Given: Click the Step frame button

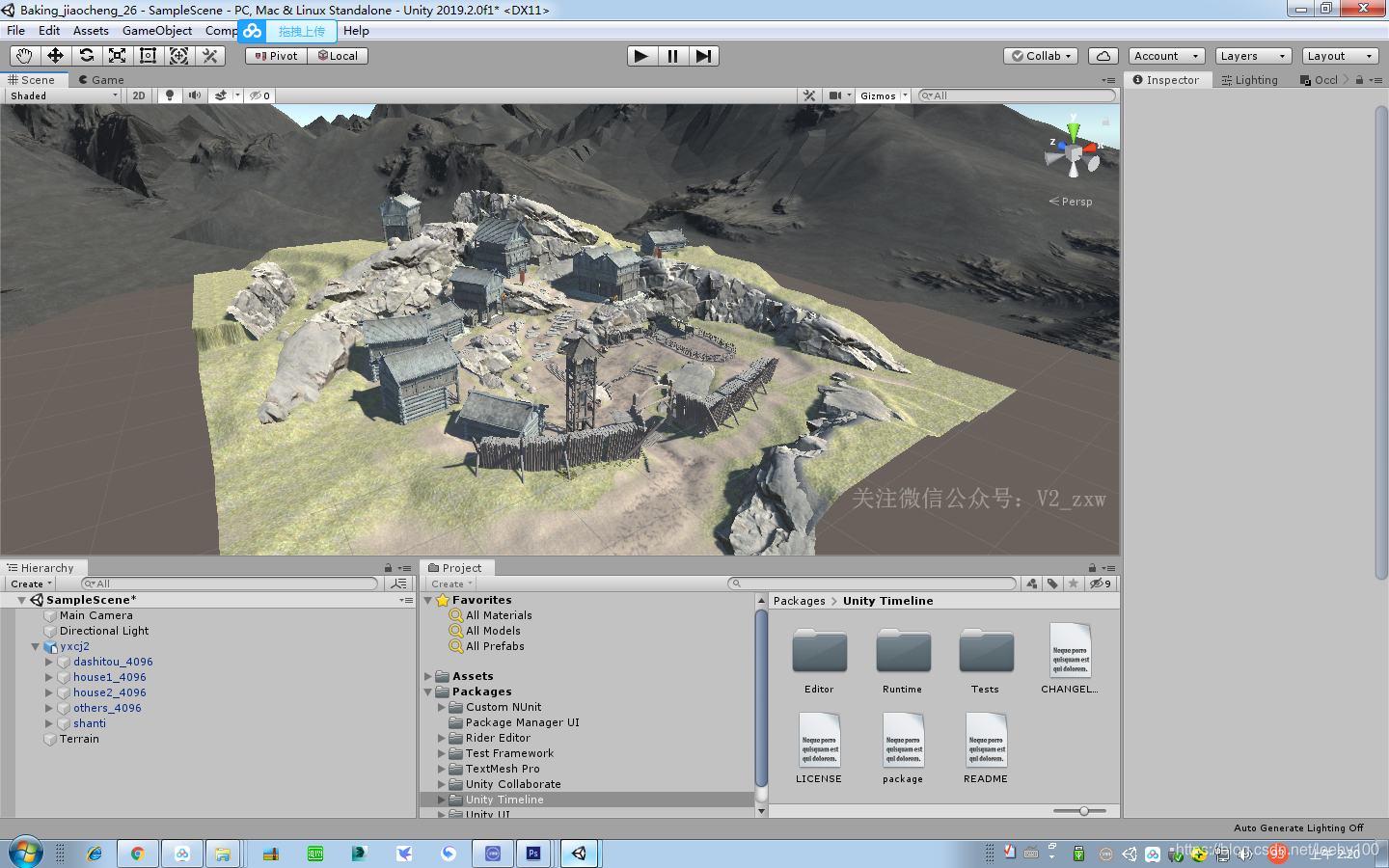Looking at the screenshot, I should click(x=703, y=56).
